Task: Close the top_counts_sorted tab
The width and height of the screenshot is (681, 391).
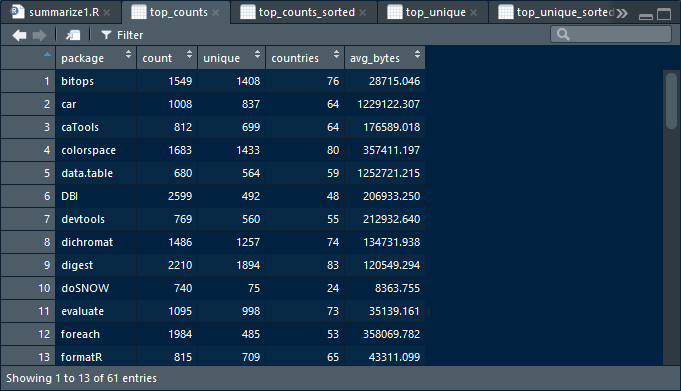Action: point(363,13)
